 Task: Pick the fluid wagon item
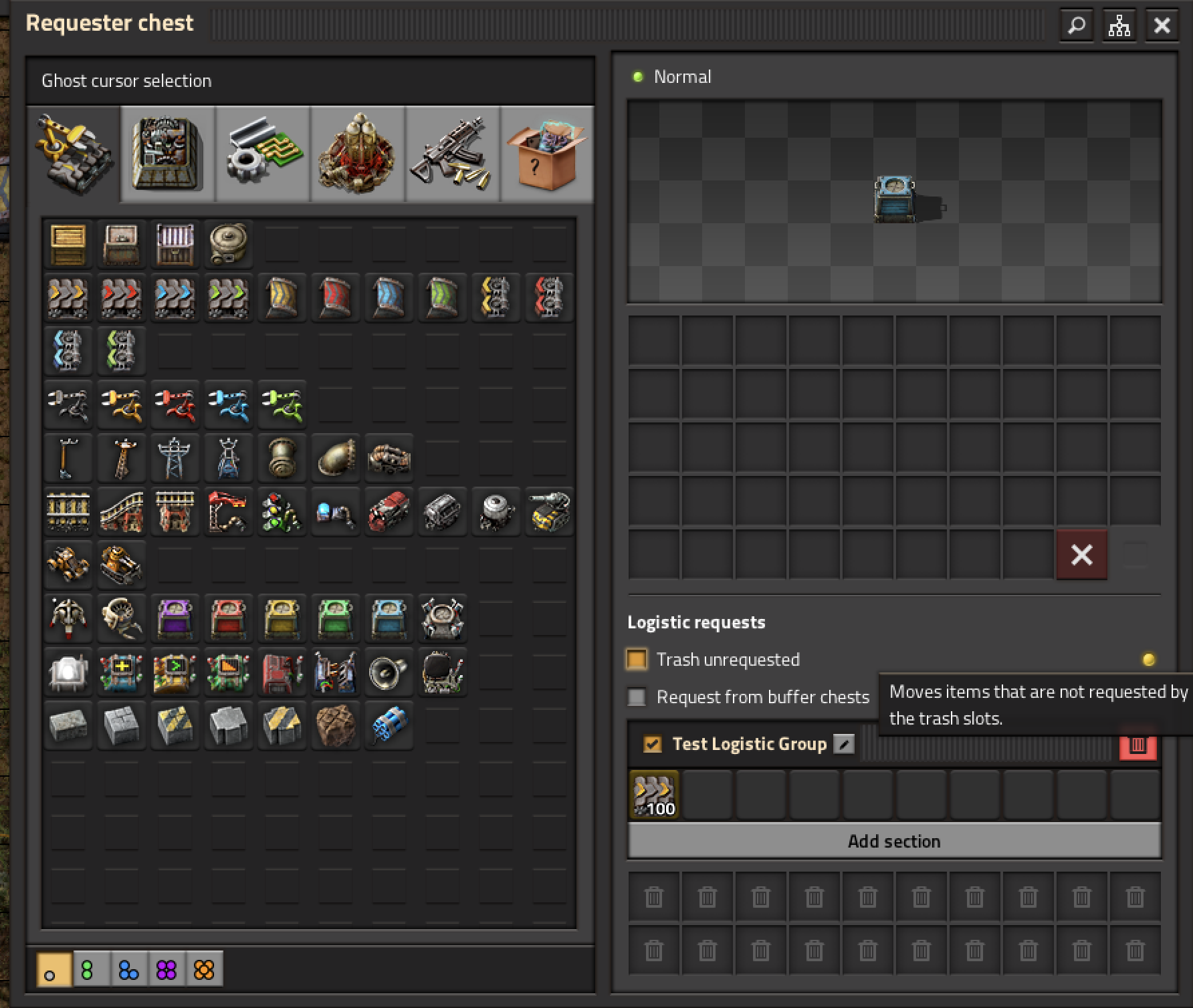click(x=496, y=512)
